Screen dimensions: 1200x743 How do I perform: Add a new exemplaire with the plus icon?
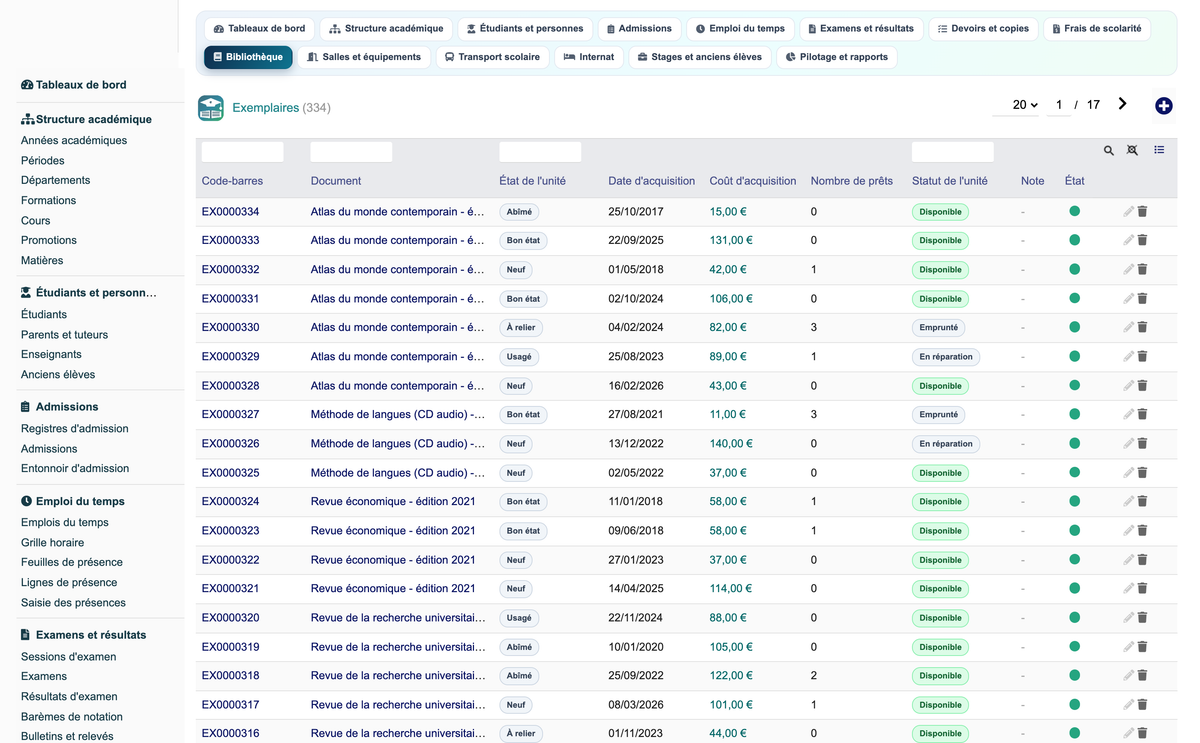pos(1163,106)
